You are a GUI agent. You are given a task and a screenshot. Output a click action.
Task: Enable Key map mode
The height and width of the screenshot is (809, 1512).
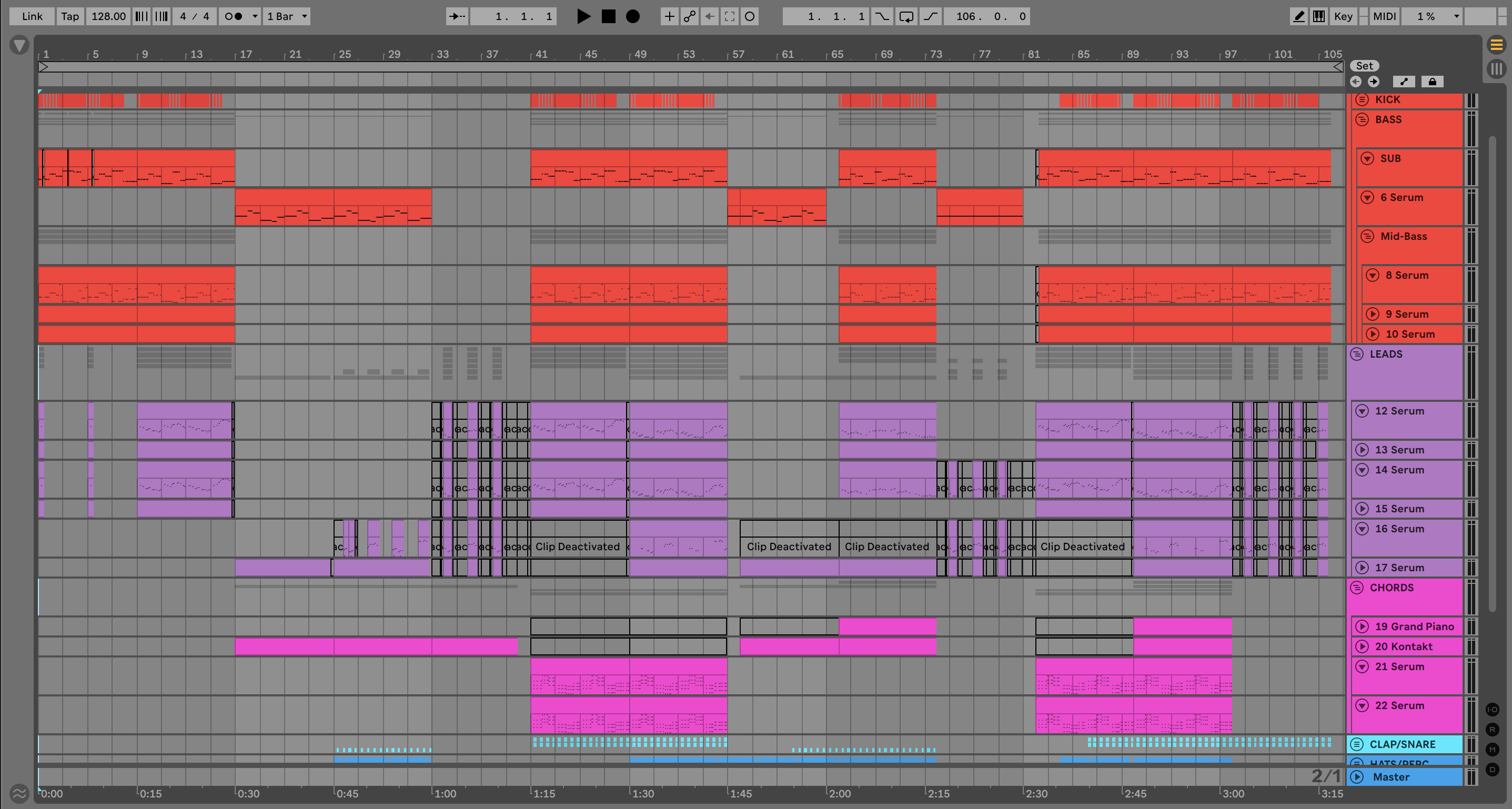[x=1343, y=16]
